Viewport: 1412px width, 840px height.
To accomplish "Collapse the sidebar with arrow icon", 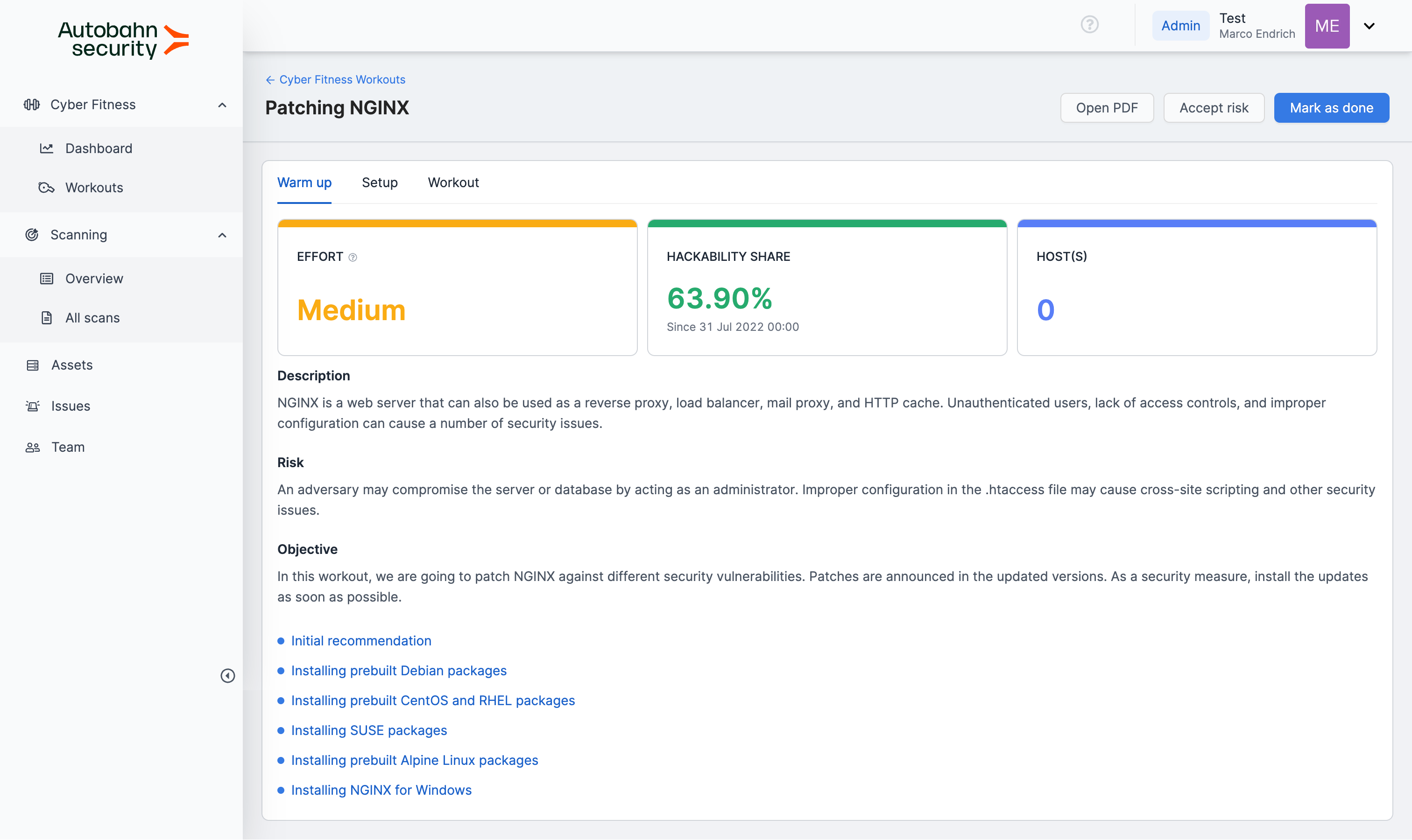I will point(228,675).
